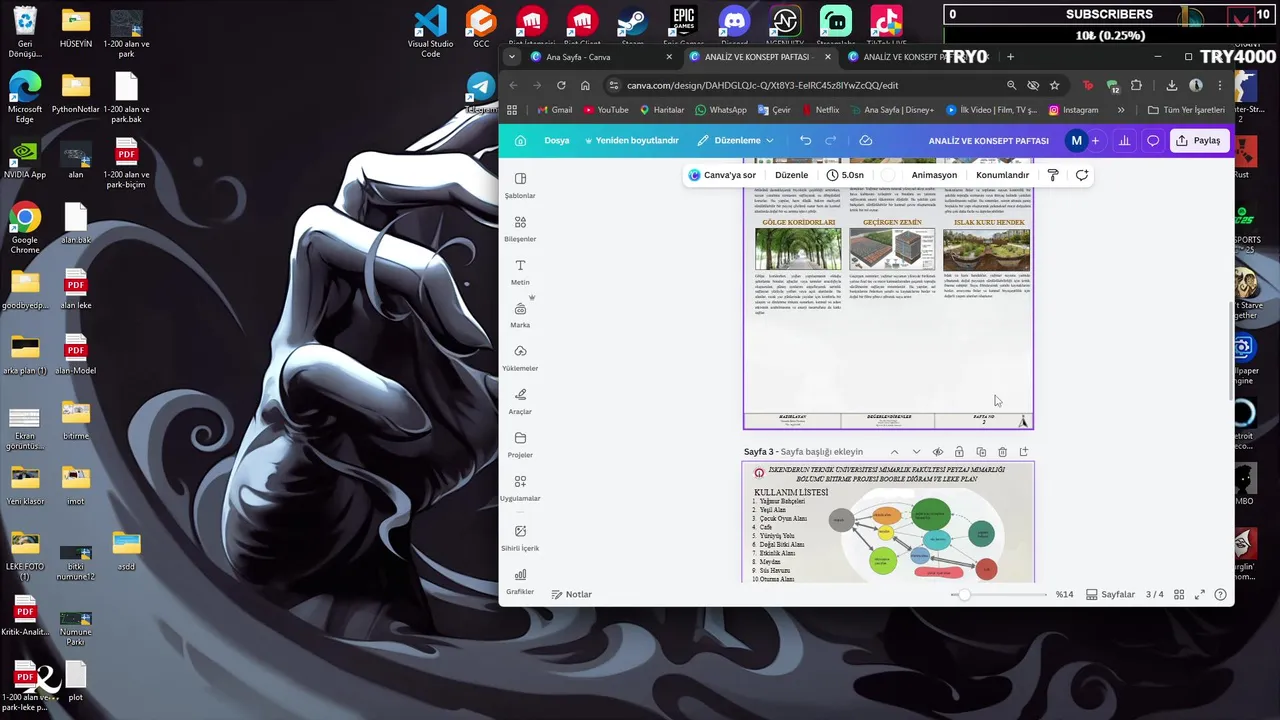This screenshot has height=720, width=1280.
Task: Click Yeniden boyutlandır resize button
Action: [x=632, y=141]
